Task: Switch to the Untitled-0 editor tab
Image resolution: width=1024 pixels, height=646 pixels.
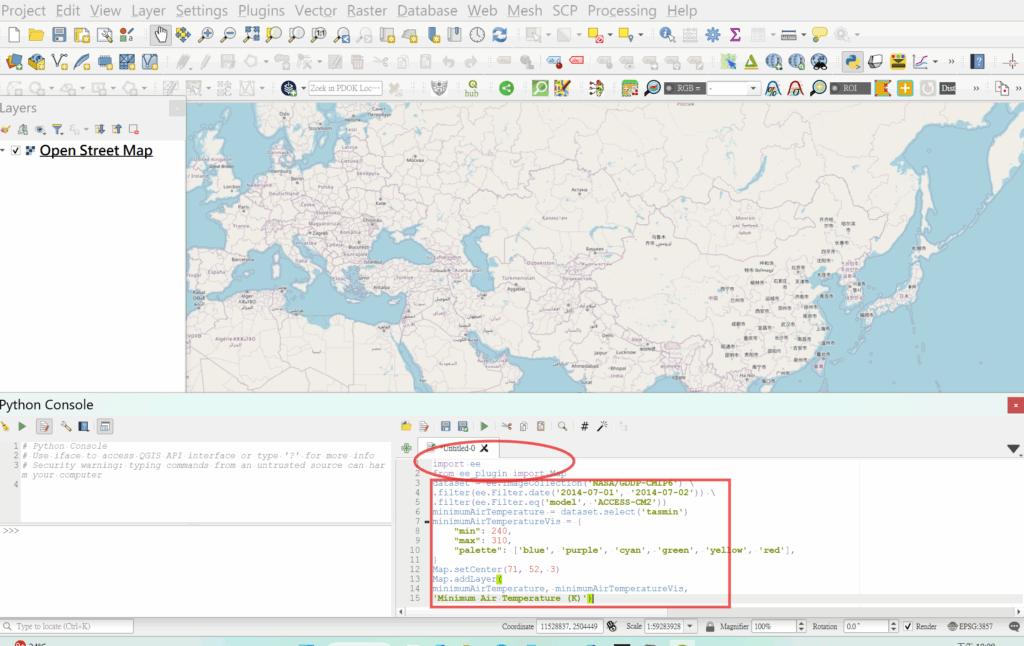Action: click(459, 449)
